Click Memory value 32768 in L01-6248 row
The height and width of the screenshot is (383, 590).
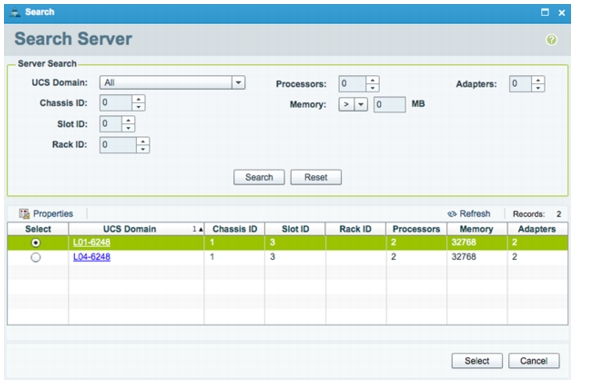pos(464,242)
